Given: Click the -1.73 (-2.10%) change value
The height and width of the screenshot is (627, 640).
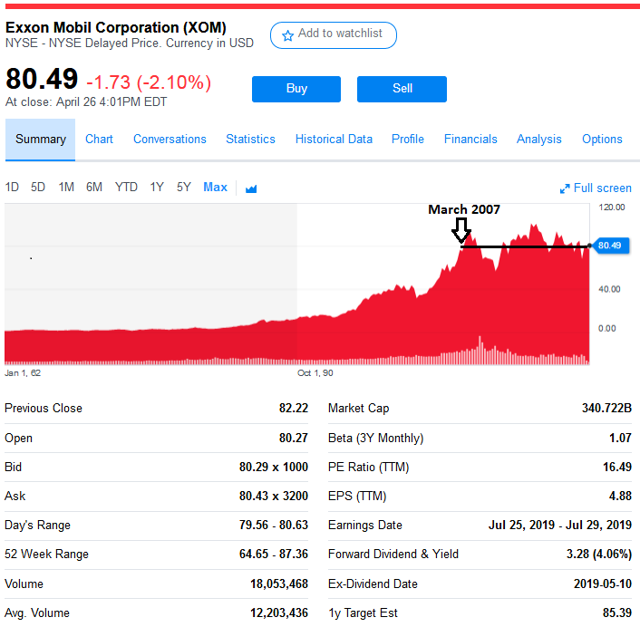Looking at the screenshot, I should tap(149, 83).
